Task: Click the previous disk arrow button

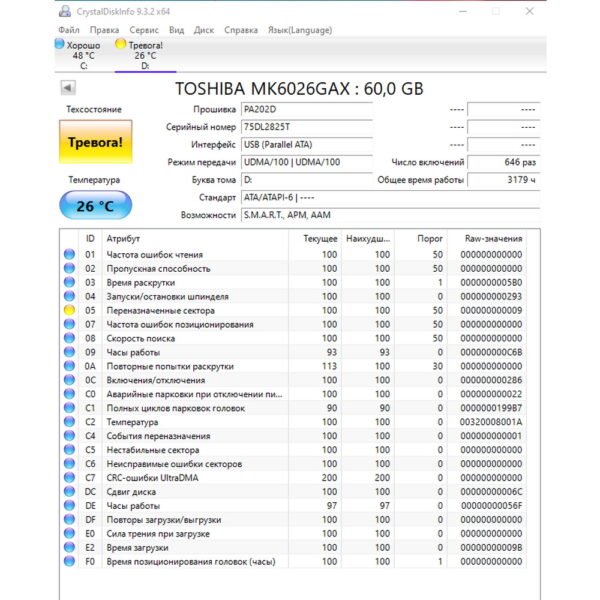Action: click(68, 88)
